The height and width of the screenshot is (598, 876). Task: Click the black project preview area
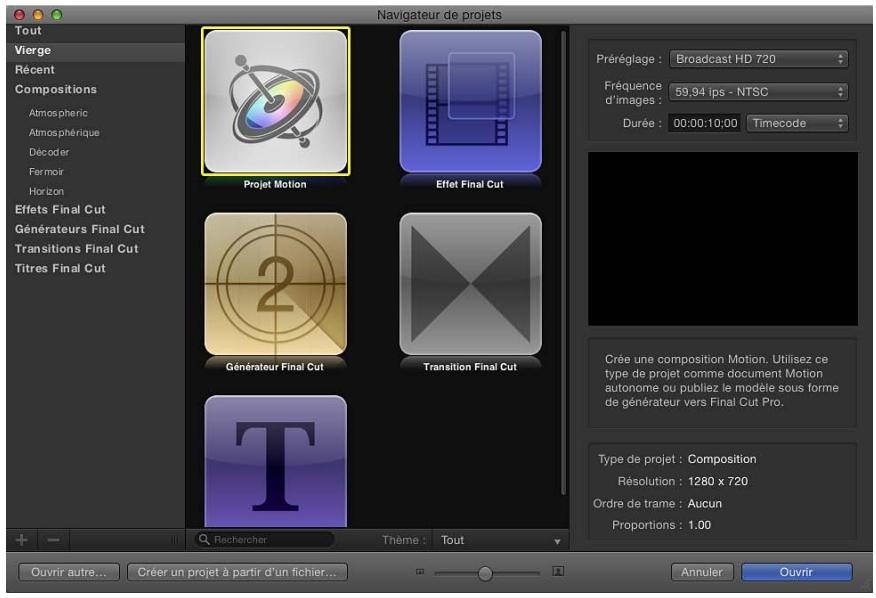pos(723,239)
